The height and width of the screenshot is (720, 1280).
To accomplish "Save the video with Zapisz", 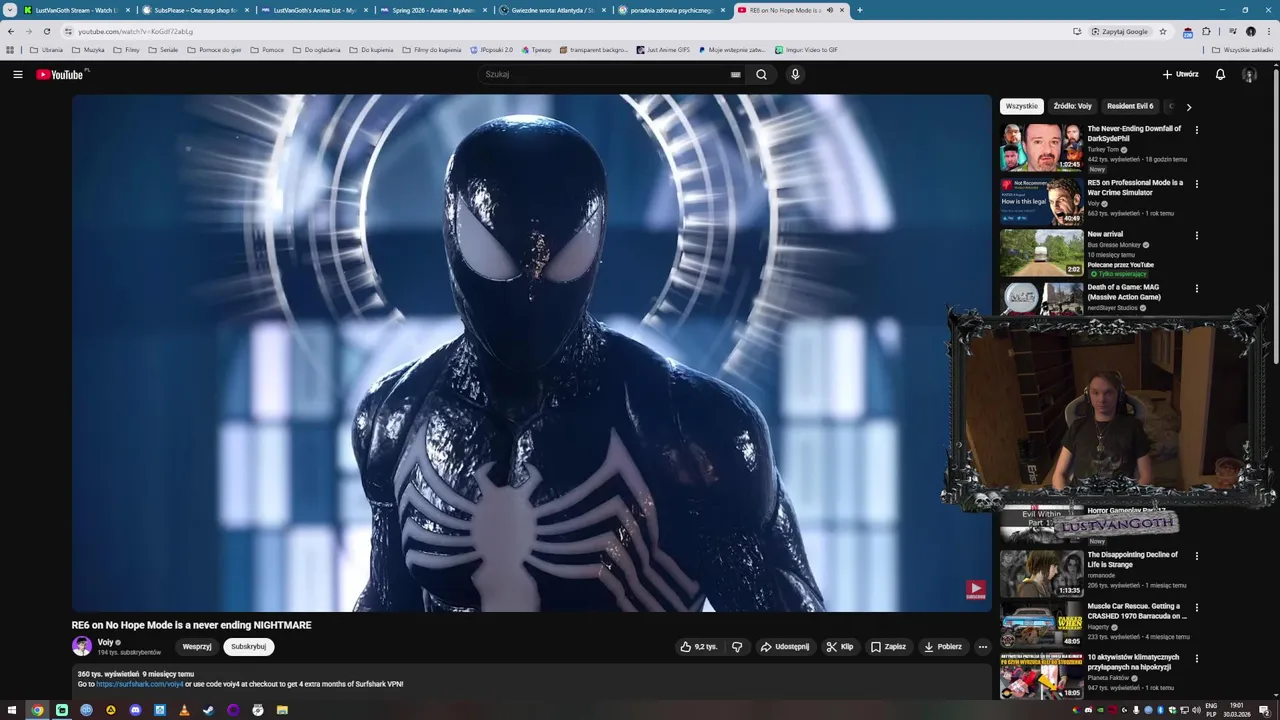I will click(x=888, y=647).
